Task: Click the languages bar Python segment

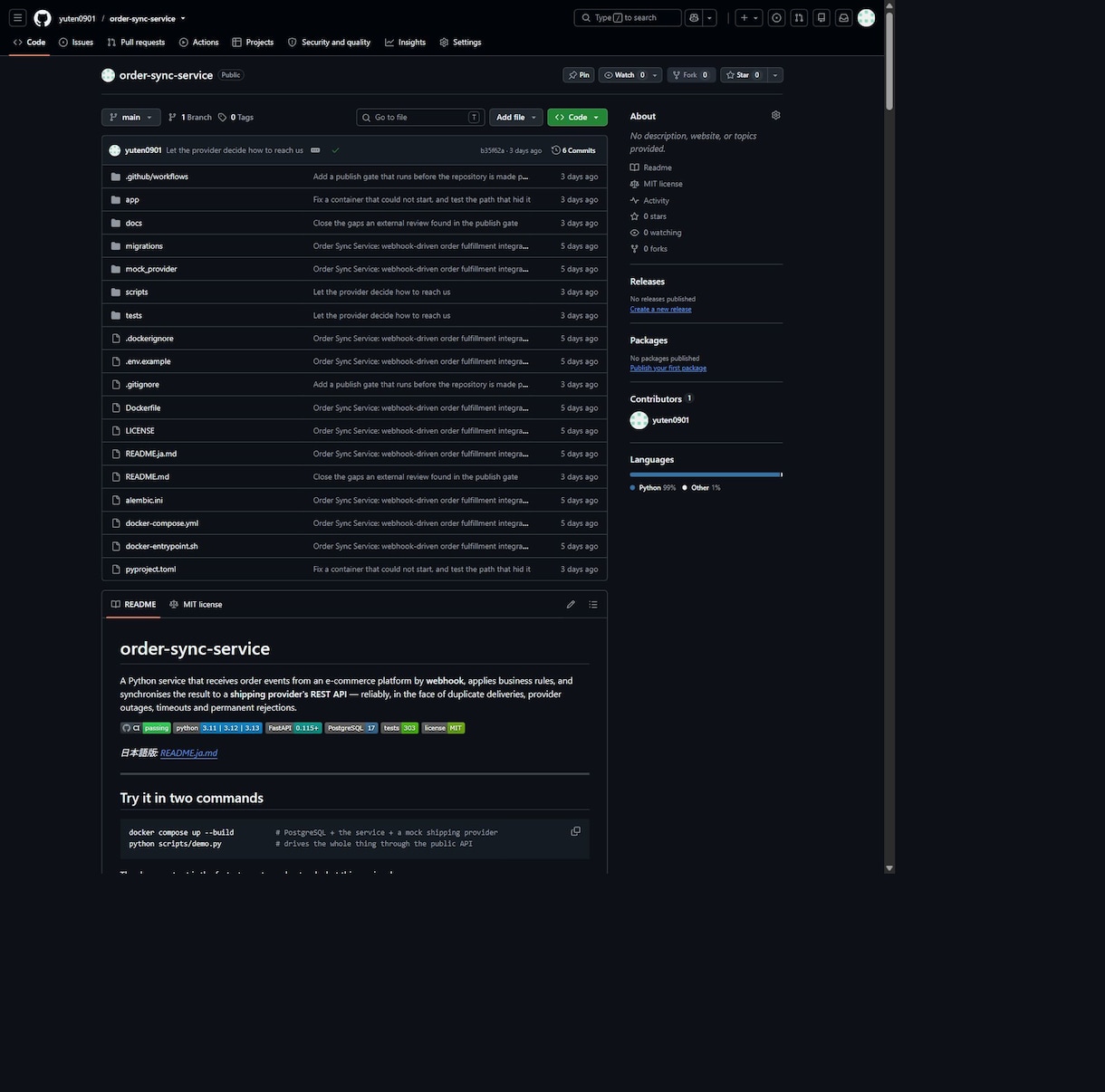Action: click(705, 474)
